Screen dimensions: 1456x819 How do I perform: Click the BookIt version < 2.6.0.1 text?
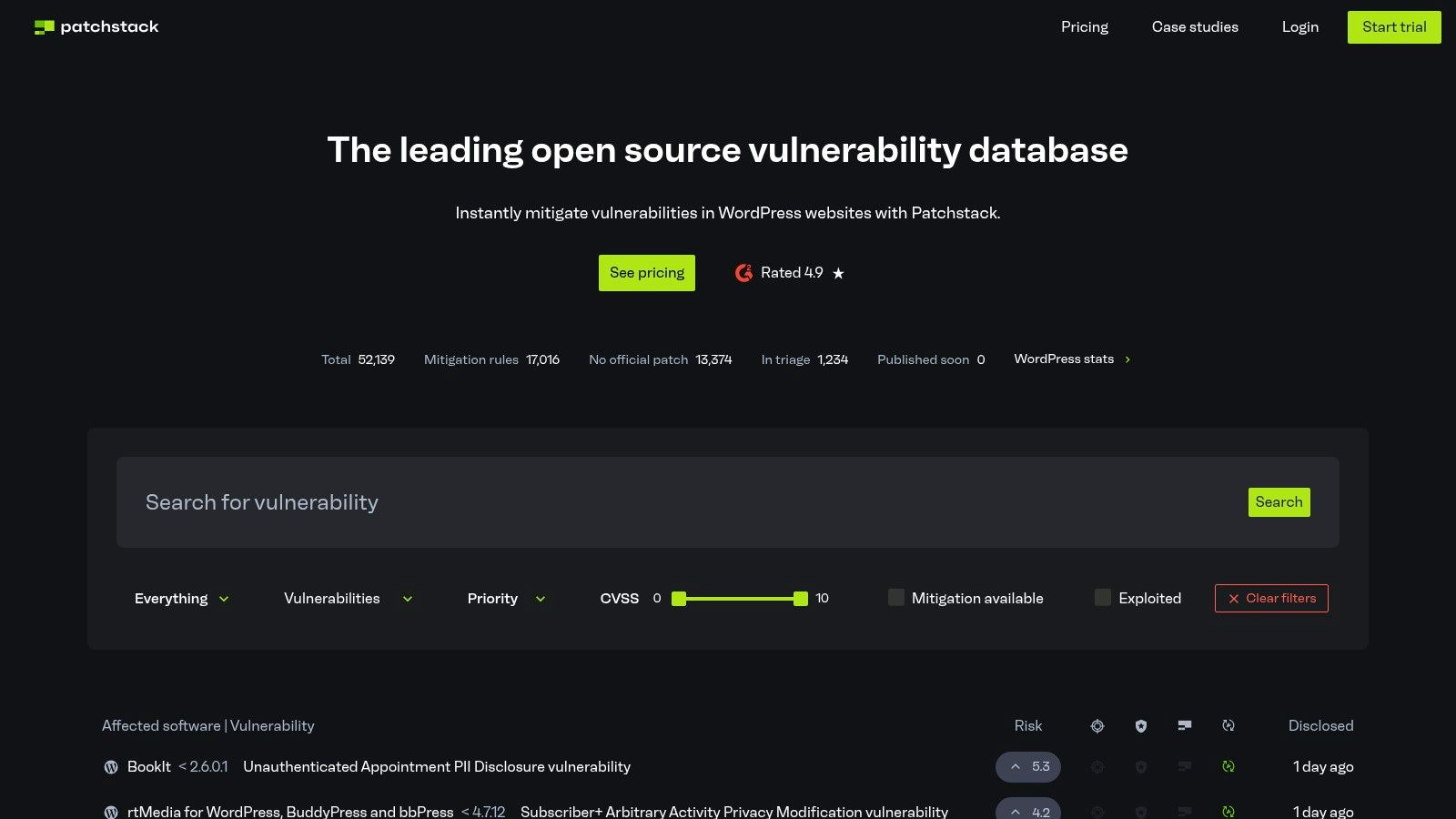(x=203, y=767)
